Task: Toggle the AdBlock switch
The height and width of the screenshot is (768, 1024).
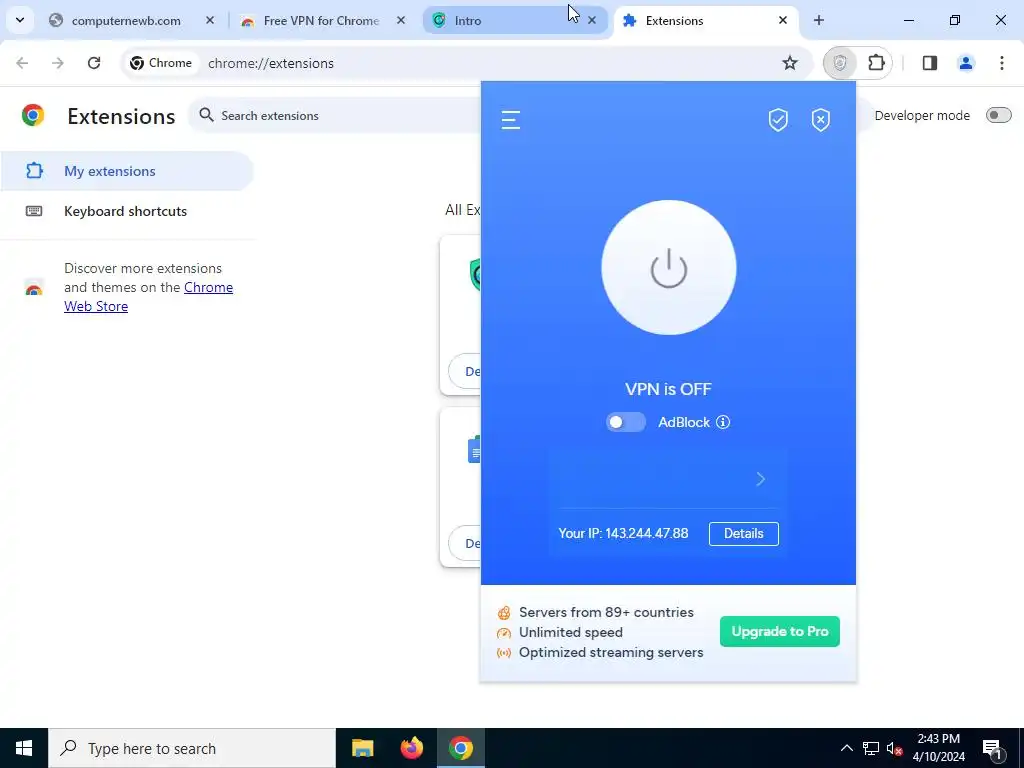Action: (x=626, y=422)
